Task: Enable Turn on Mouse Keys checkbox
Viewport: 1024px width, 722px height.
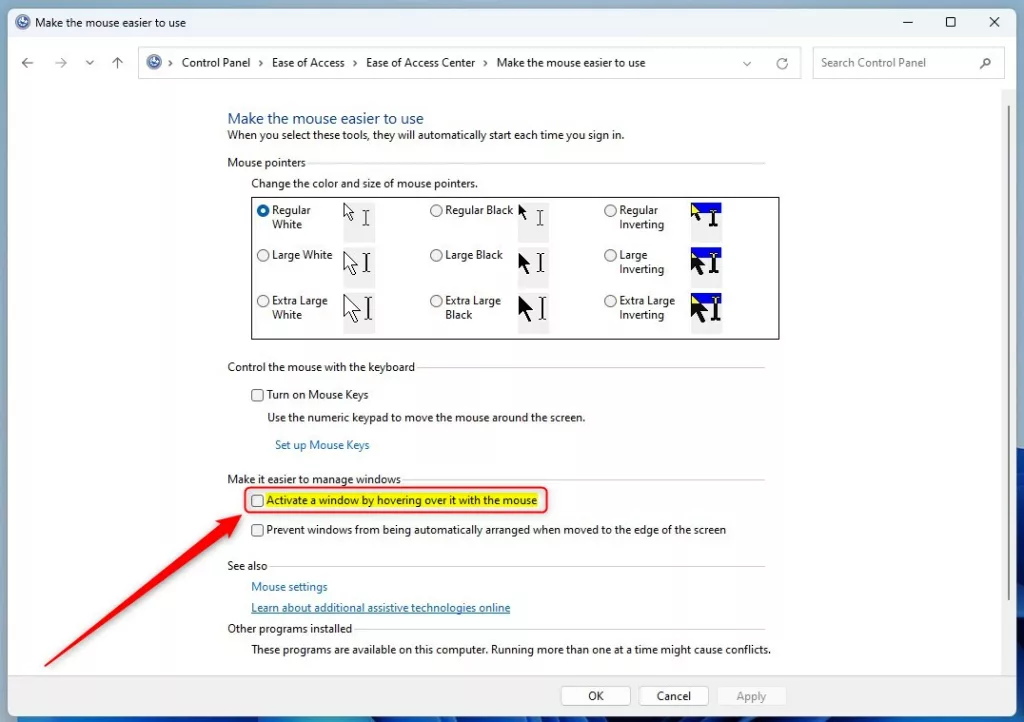Action: point(257,395)
